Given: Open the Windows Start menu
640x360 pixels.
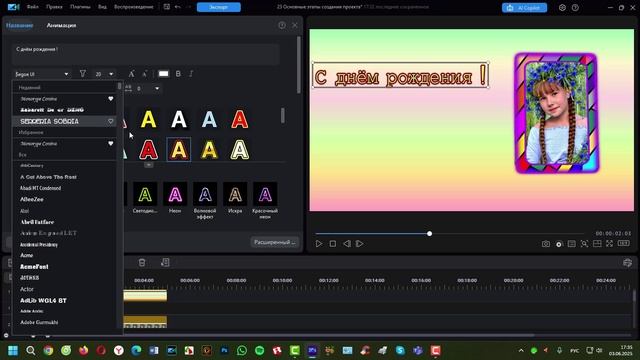Looking at the screenshot, I should 13,350.
